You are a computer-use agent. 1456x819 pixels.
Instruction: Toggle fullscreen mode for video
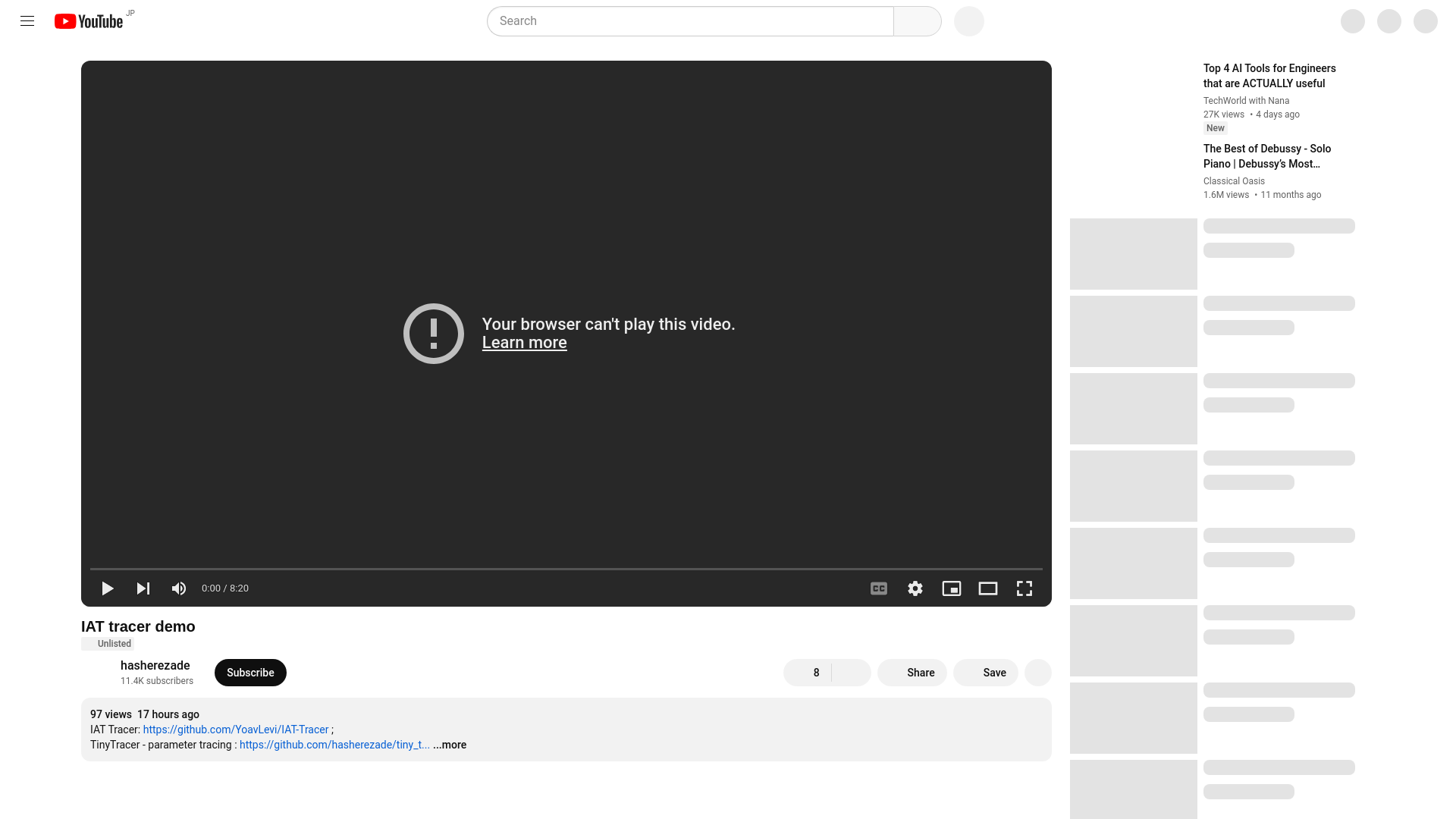pyautogui.click(x=1024, y=588)
